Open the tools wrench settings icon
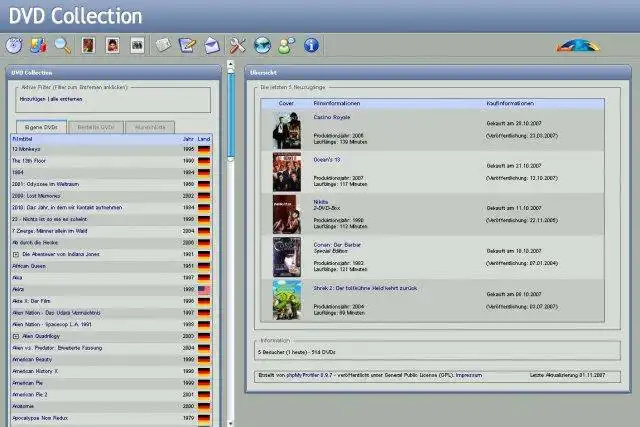Image resolution: width=640 pixels, height=427 pixels. (x=237, y=45)
